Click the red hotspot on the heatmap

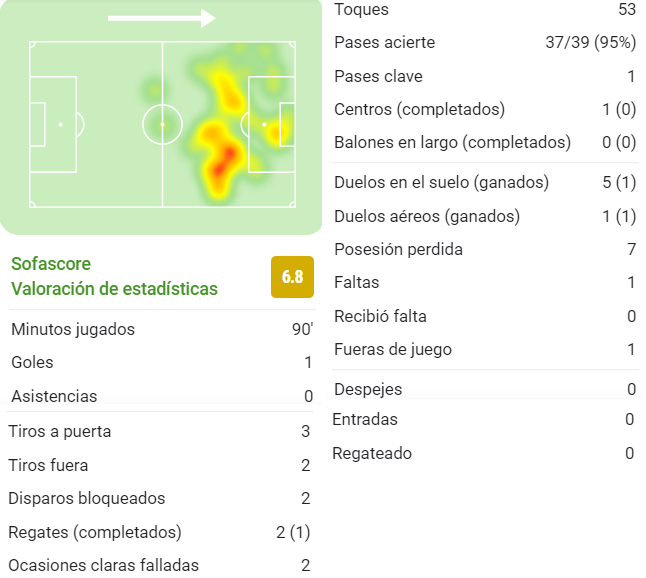[x=223, y=162]
